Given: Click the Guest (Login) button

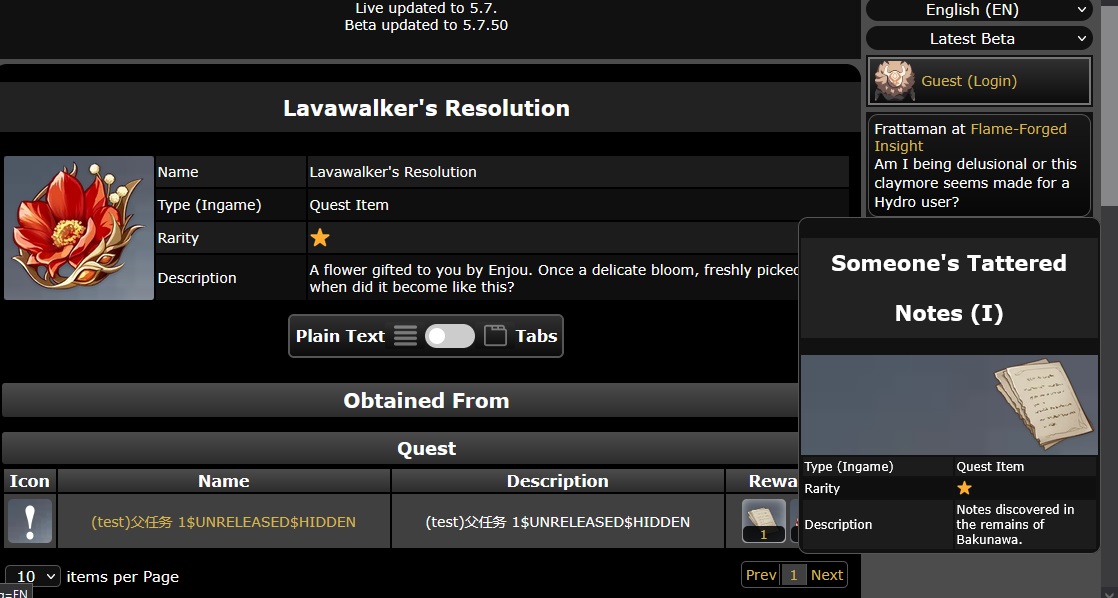Looking at the screenshot, I should (x=979, y=81).
